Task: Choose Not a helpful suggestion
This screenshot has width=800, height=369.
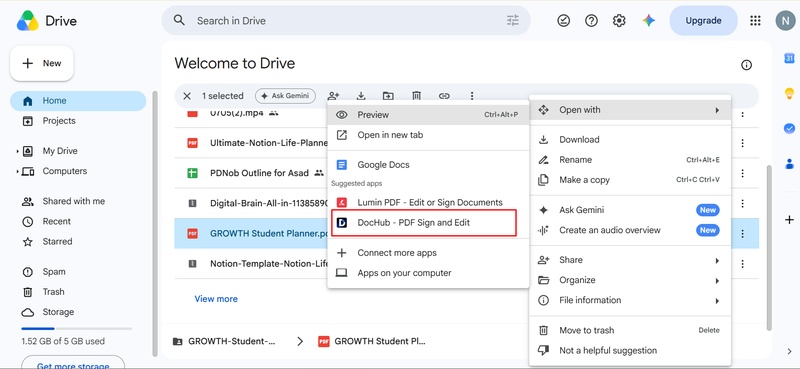Action: coord(630,351)
